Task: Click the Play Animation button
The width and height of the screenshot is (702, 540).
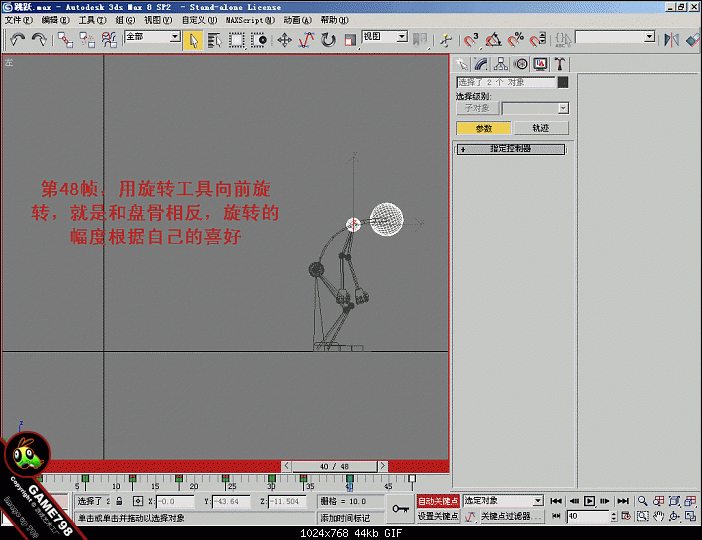Action: click(590, 501)
